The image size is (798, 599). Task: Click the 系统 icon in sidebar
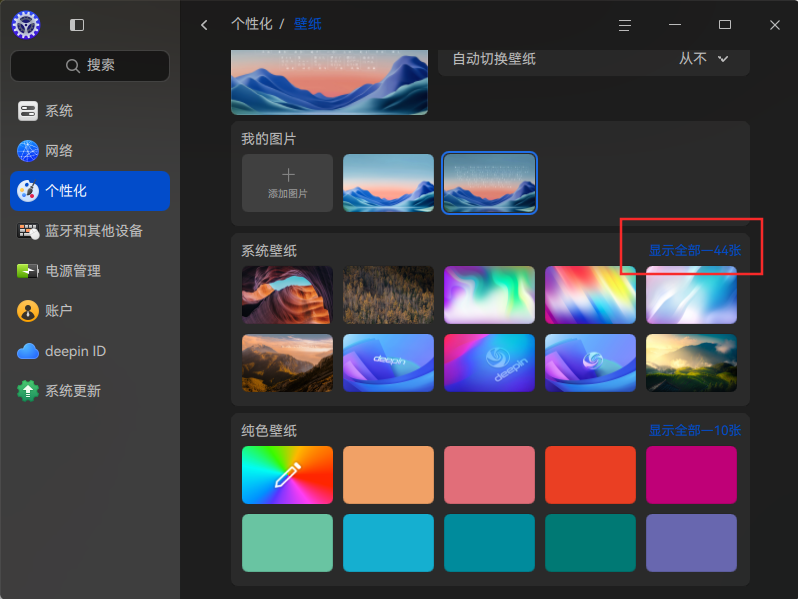point(28,110)
